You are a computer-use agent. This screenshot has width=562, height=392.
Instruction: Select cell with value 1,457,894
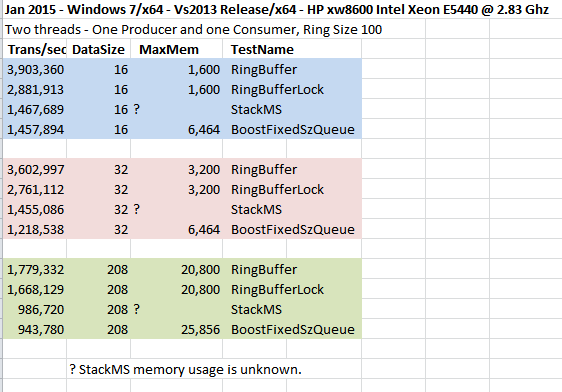35,129
